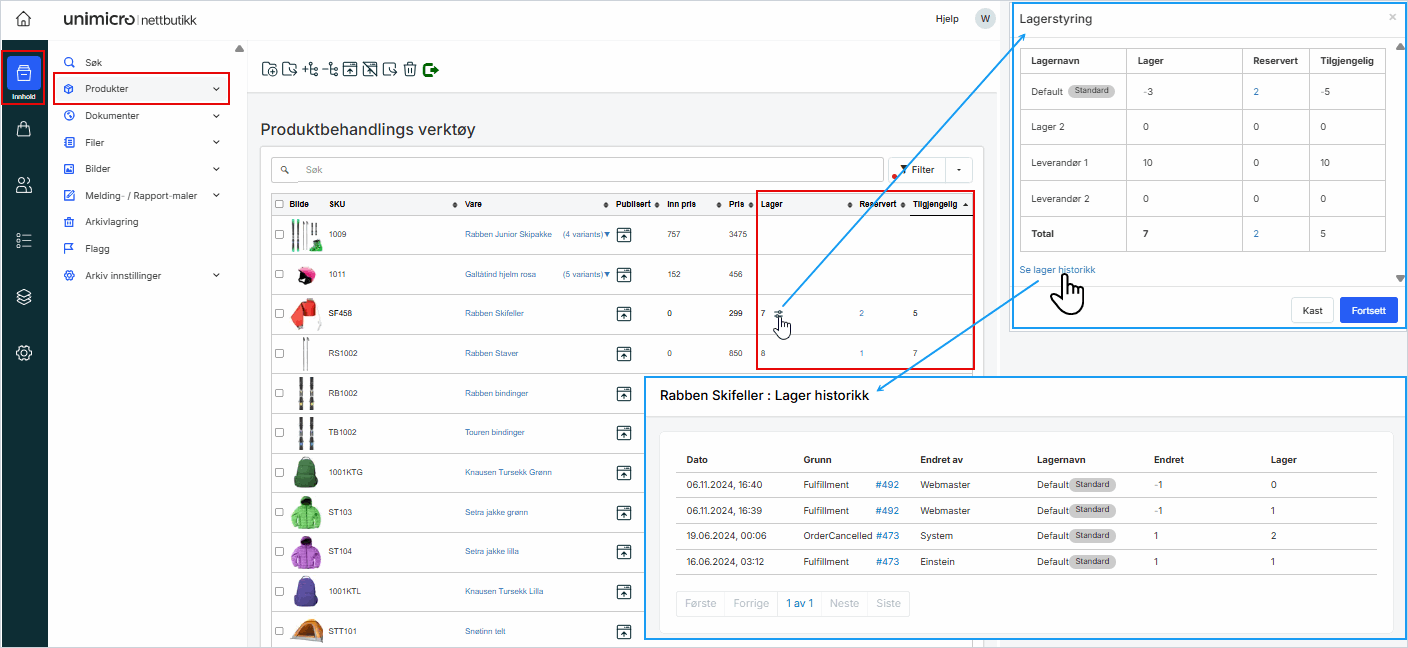This screenshot has height=648, width=1408.
Task: Toggle the select-all checkbox in table header
Action: point(279,204)
